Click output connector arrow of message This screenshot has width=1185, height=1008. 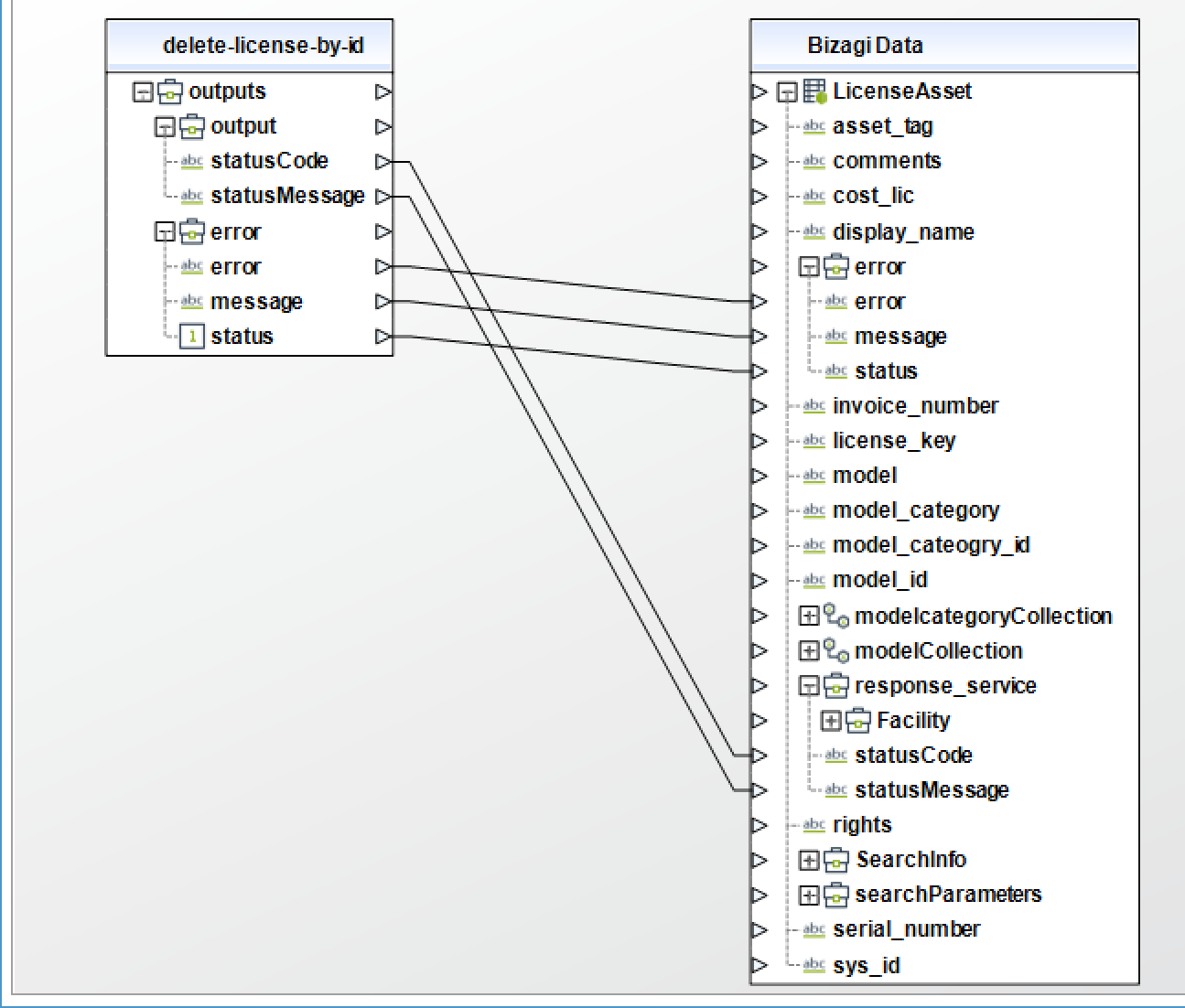[x=383, y=302]
